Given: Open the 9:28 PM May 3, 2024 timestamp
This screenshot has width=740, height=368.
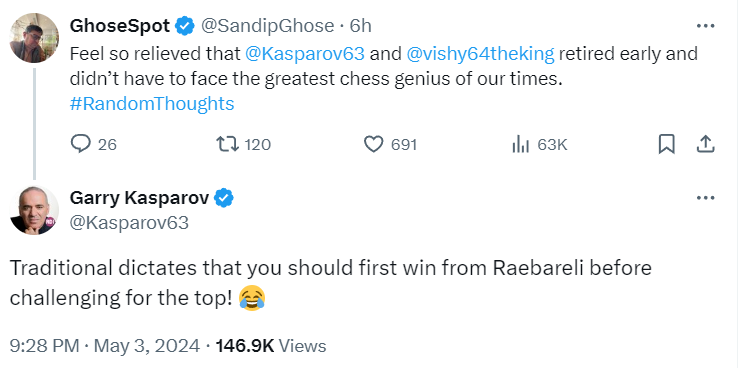Looking at the screenshot, I should [105, 346].
